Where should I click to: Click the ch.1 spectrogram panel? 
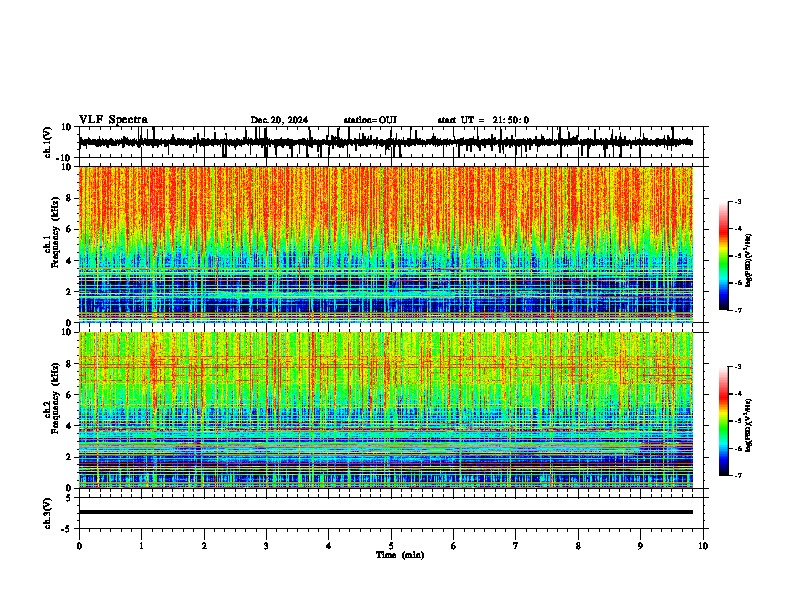[386, 244]
